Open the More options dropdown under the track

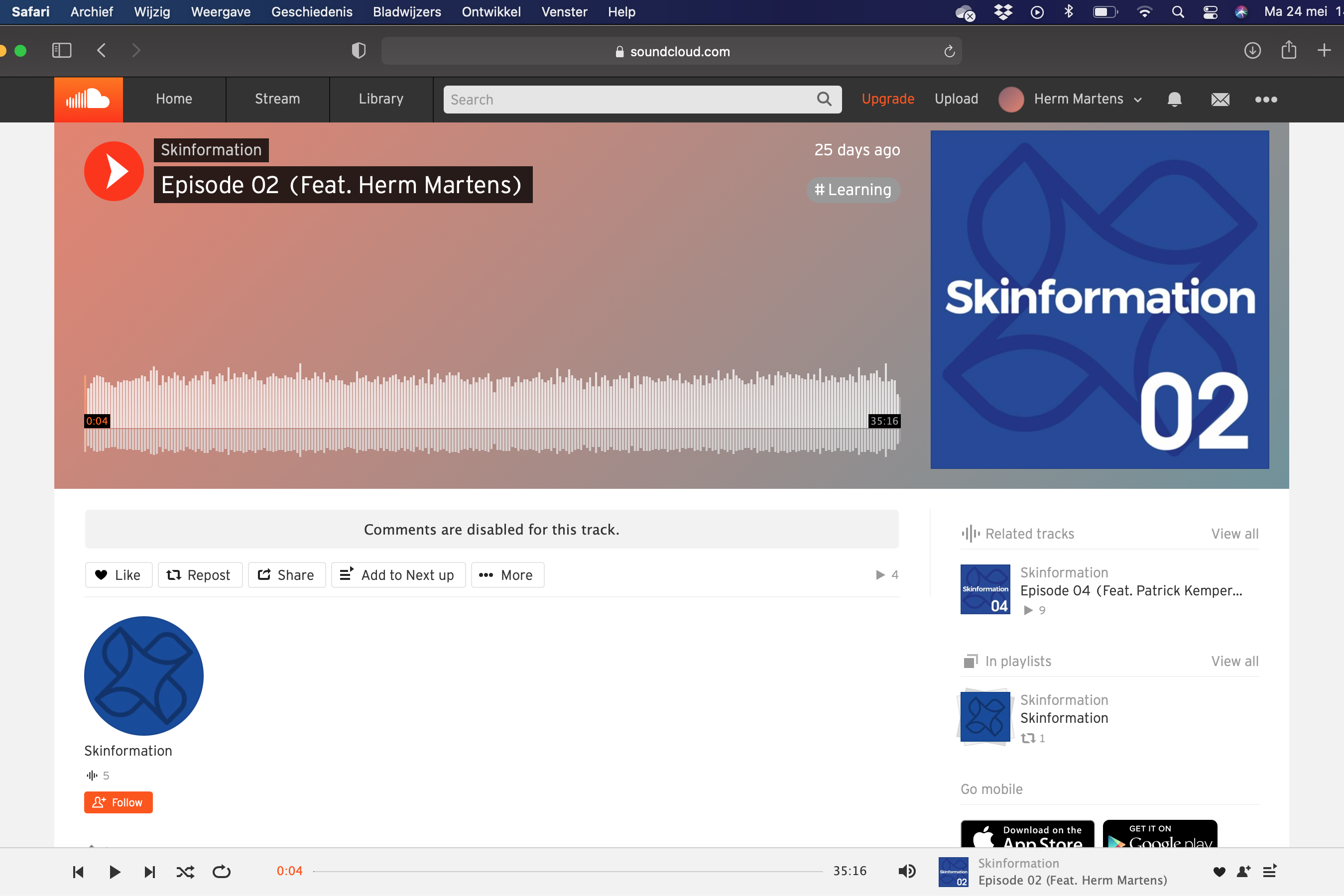tap(507, 575)
